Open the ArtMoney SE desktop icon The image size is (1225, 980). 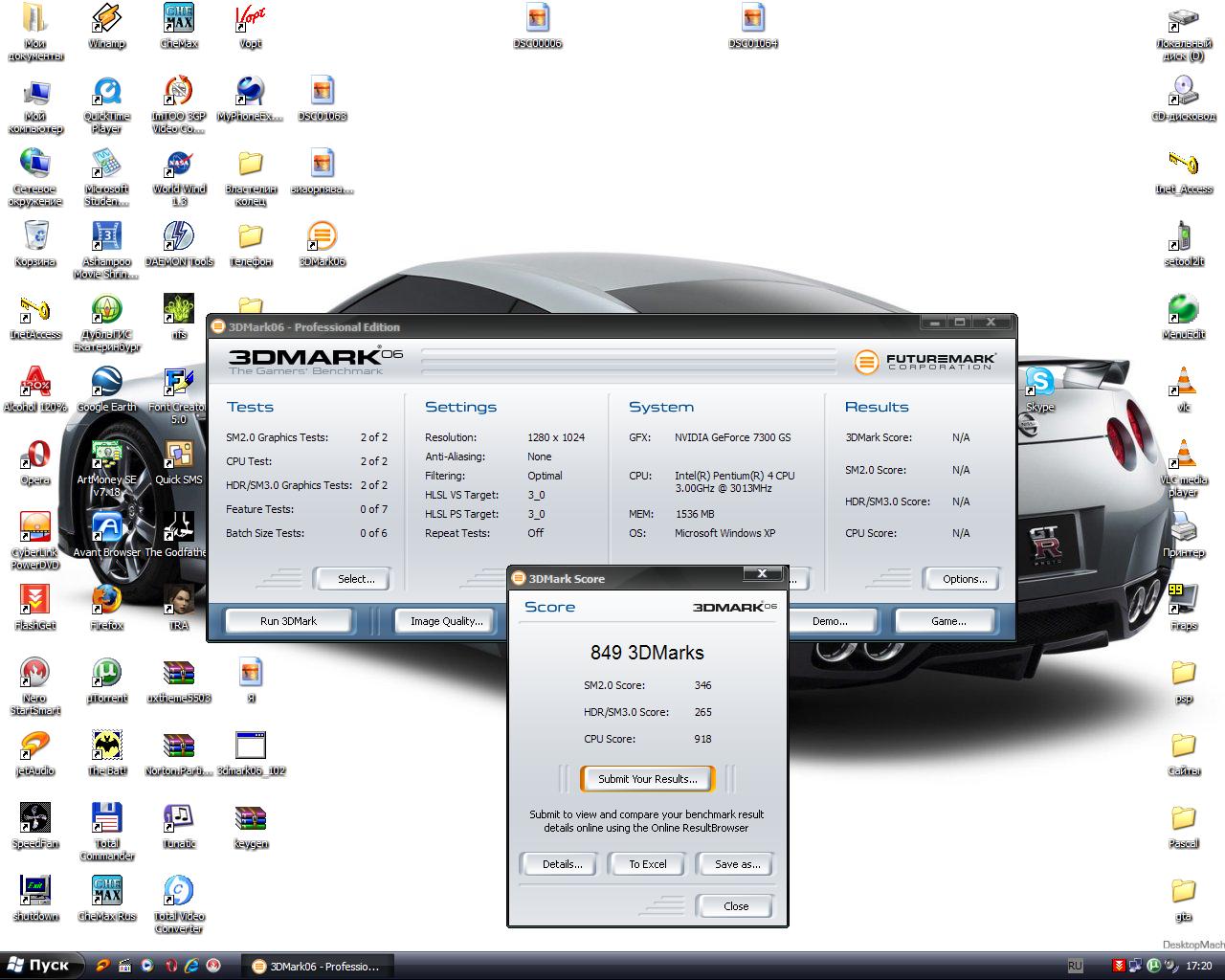coord(106,468)
